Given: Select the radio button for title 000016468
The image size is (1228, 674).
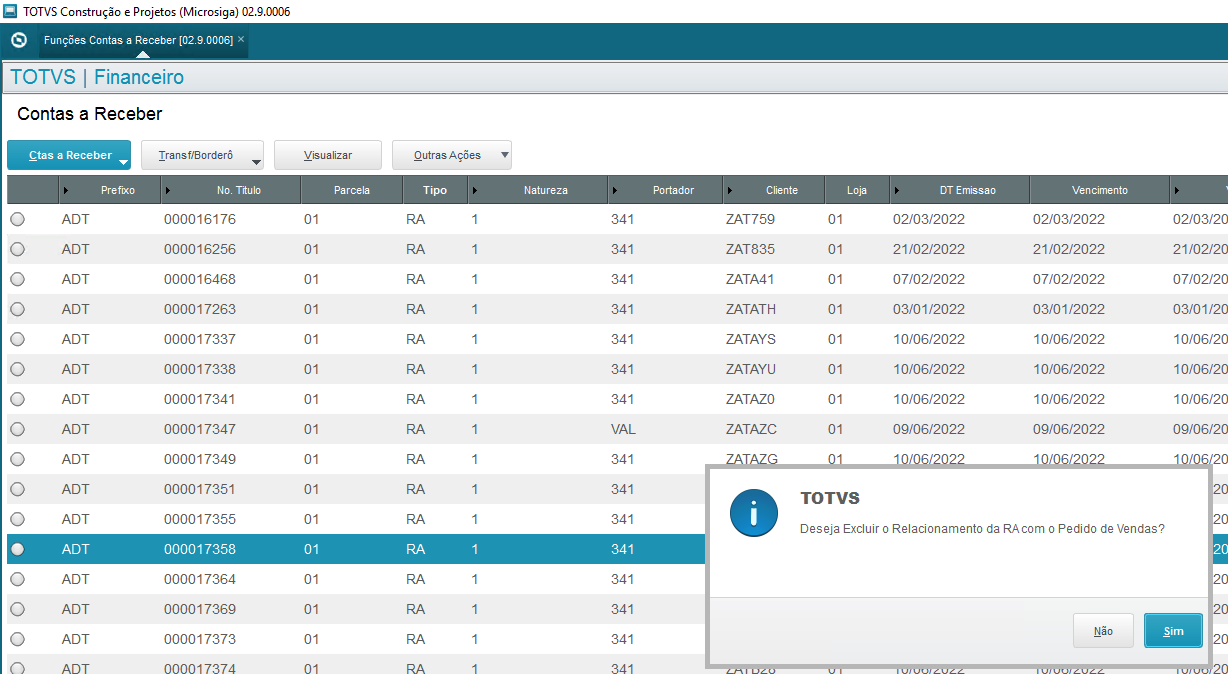Looking at the screenshot, I should point(18,279).
